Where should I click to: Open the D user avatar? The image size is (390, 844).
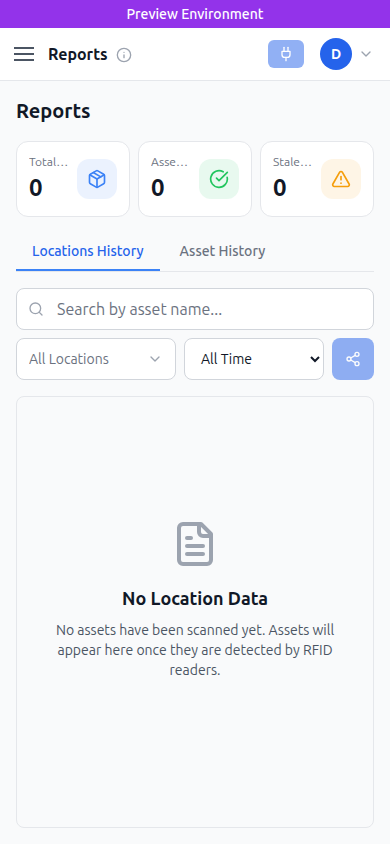click(x=336, y=54)
